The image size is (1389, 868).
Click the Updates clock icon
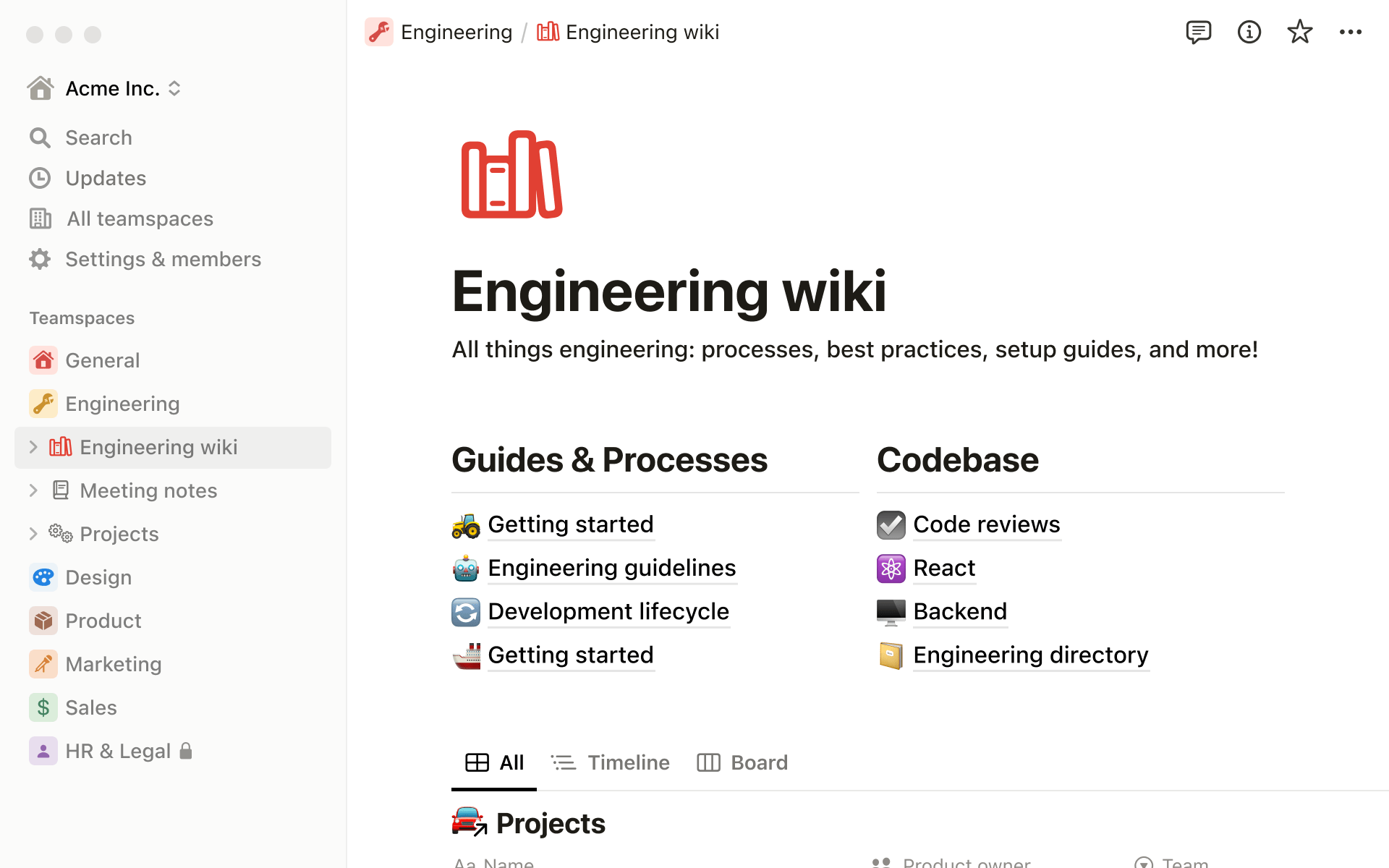click(x=40, y=177)
